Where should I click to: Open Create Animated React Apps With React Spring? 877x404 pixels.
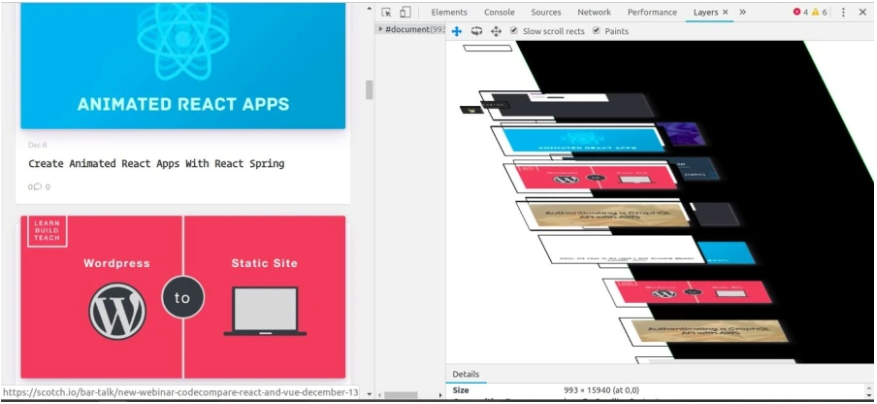tap(157, 163)
